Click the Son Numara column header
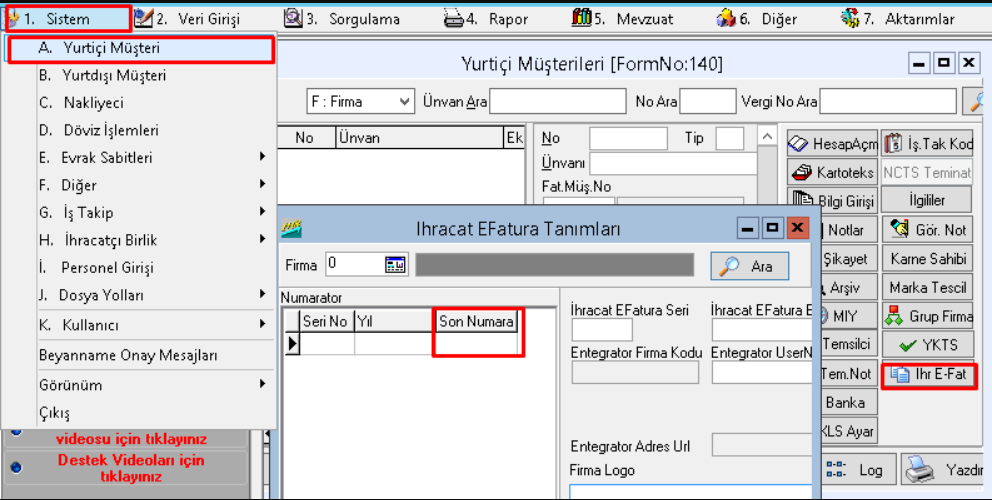Viewport: 992px width, 500px height. click(x=476, y=322)
